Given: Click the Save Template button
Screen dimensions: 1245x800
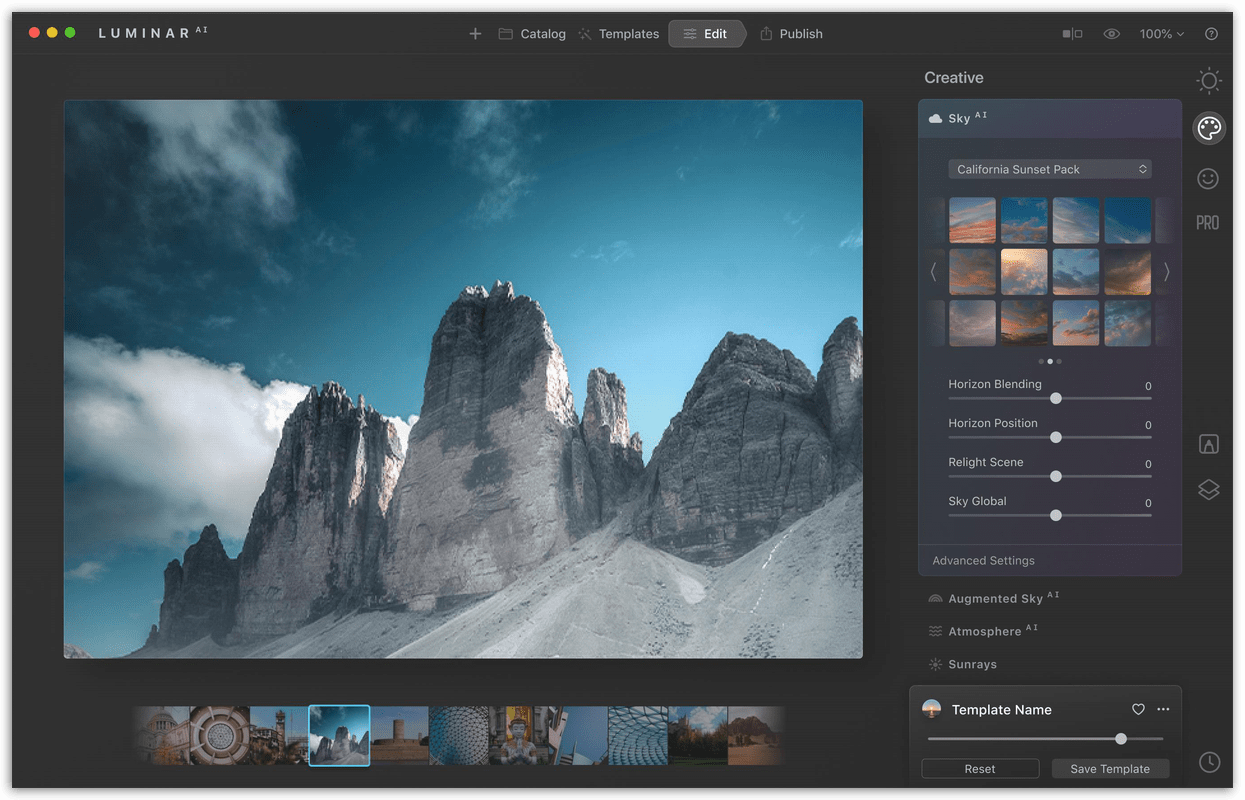Looking at the screenshot, I should tap(1110, 769).
